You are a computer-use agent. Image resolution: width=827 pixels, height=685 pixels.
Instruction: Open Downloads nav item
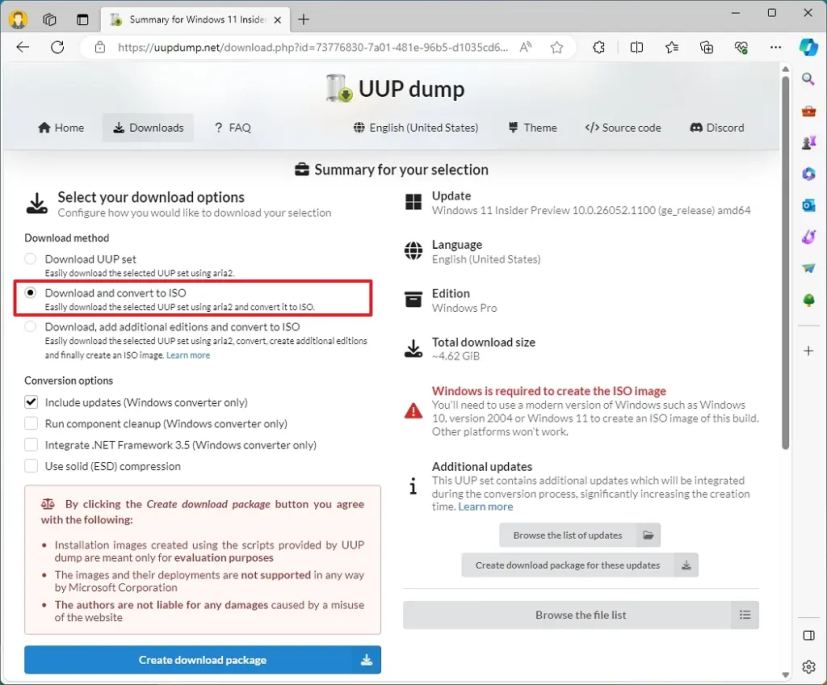148,128
